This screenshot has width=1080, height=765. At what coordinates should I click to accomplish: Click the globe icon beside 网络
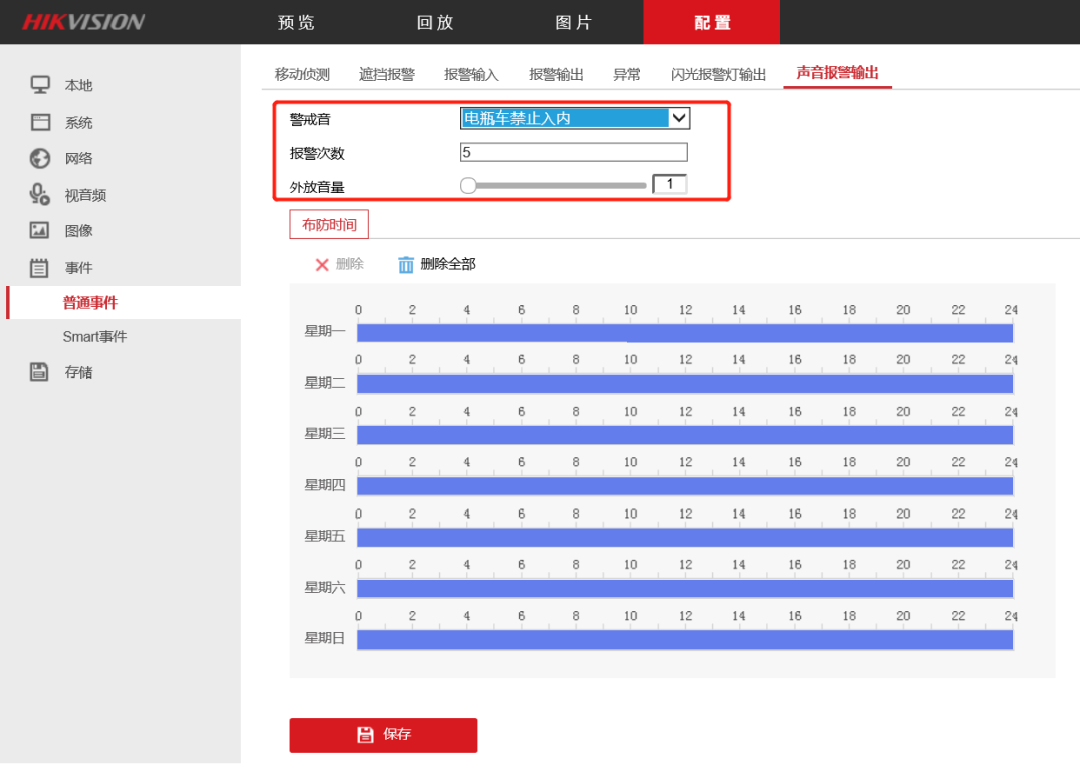[40, 158]
